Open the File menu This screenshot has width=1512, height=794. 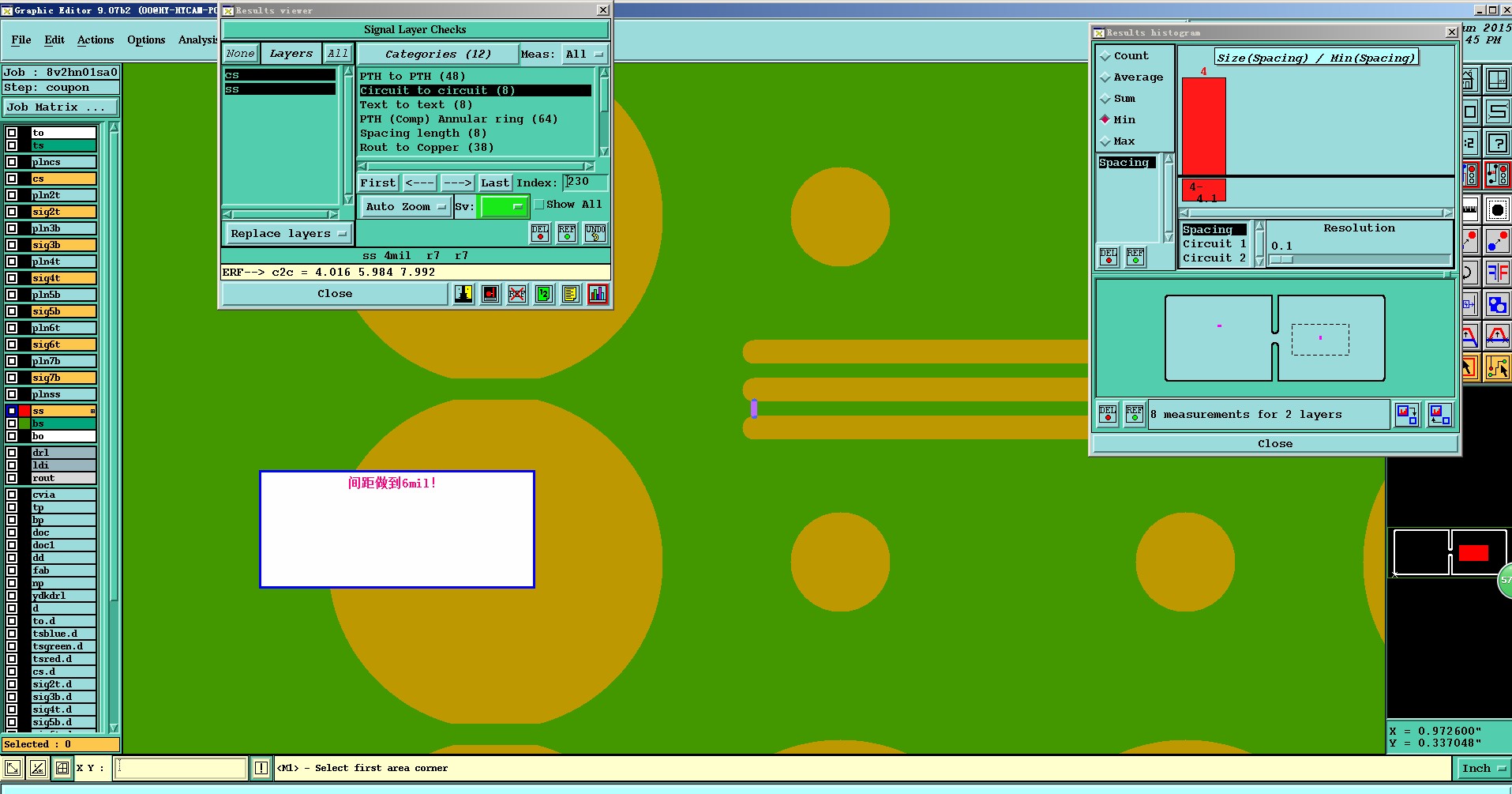[21, 40]
